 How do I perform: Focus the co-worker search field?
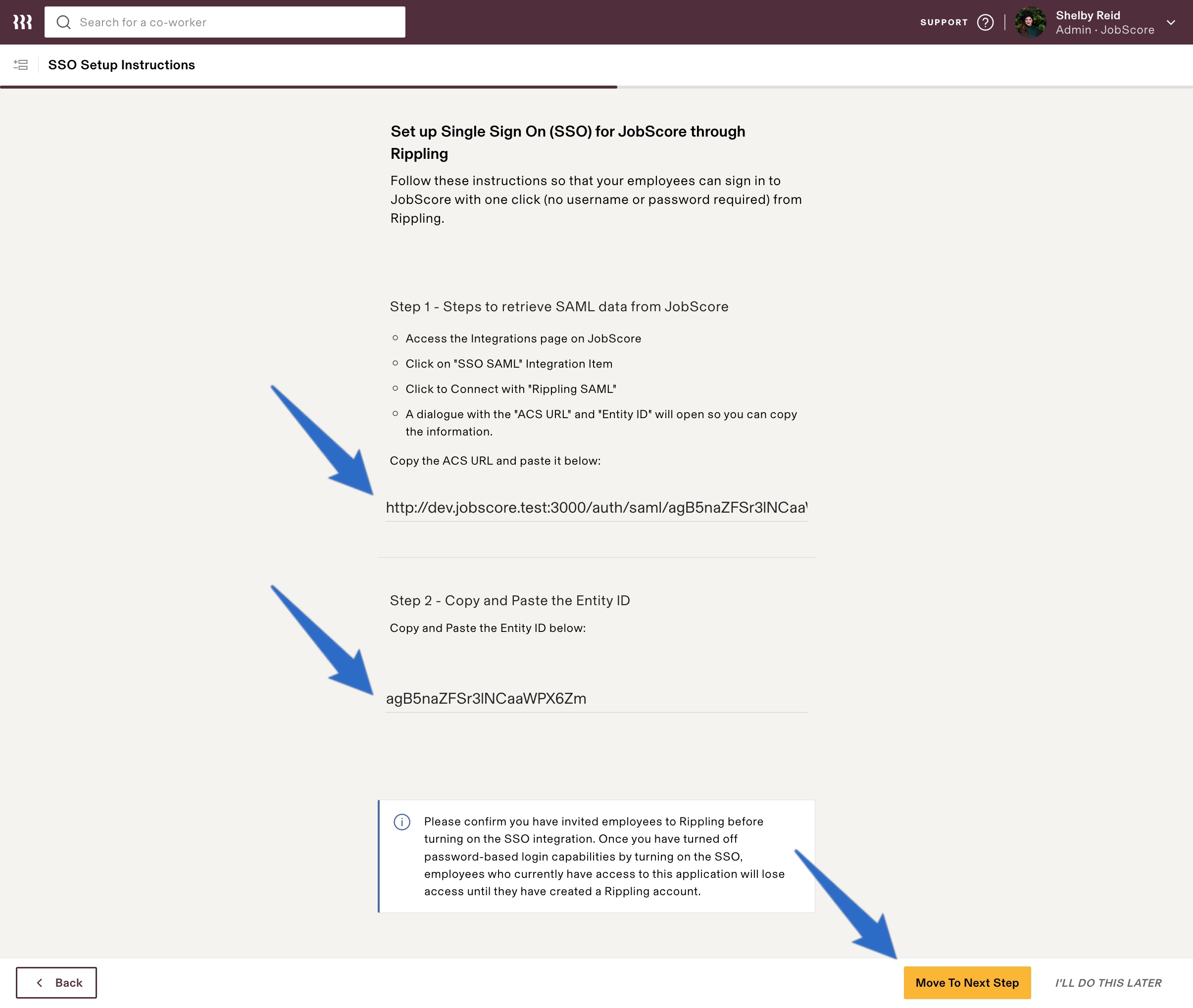225,22
